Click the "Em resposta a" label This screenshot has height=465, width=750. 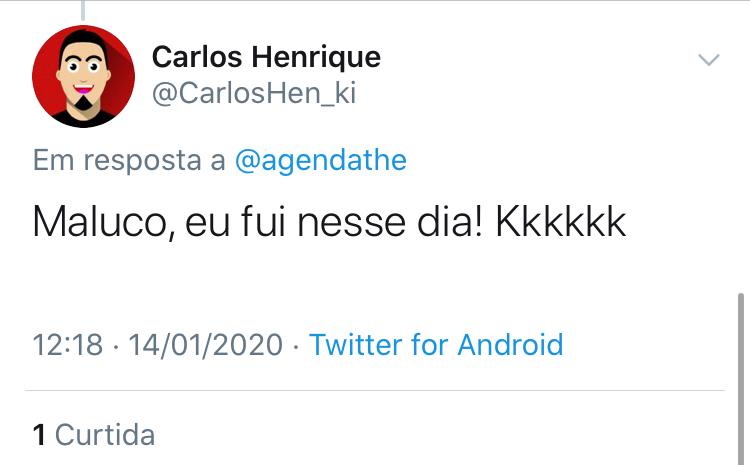129,160
